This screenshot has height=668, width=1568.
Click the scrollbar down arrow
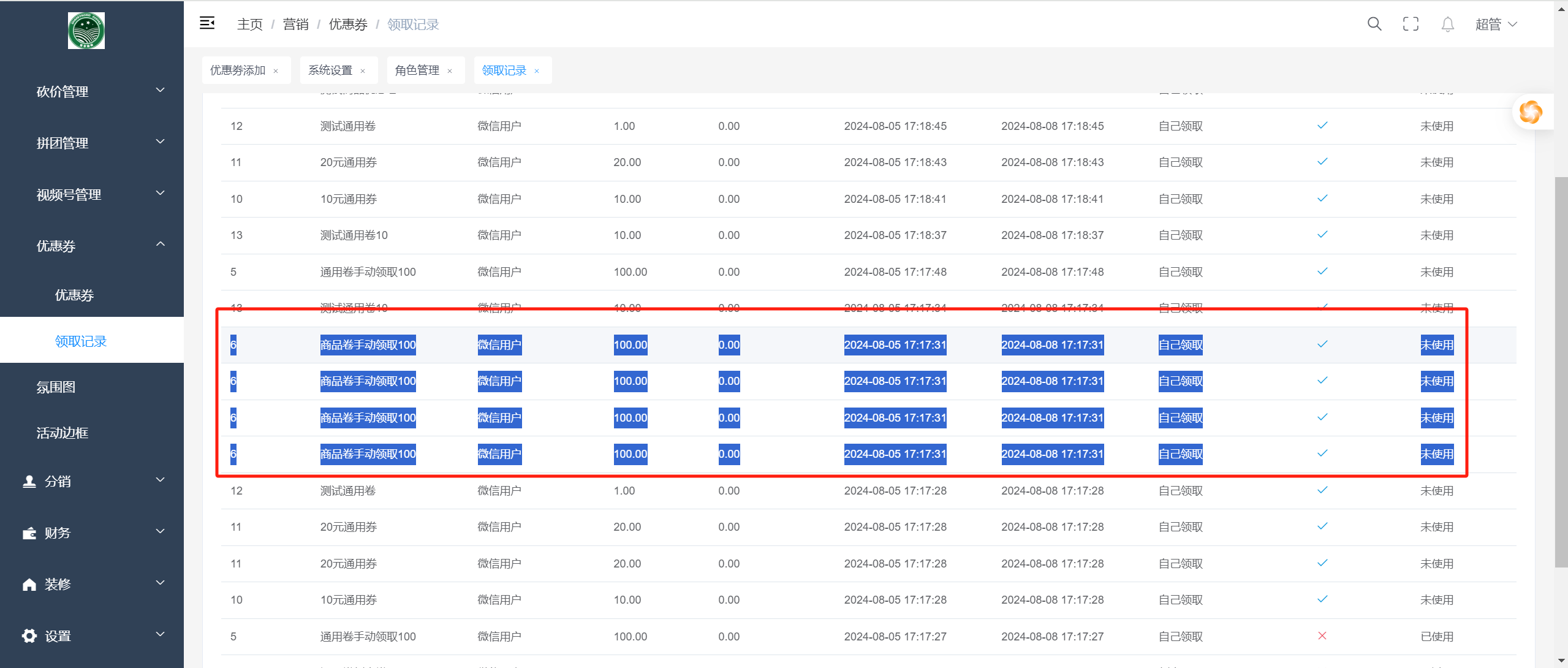pyautogui.click(x=1561, y=661)
